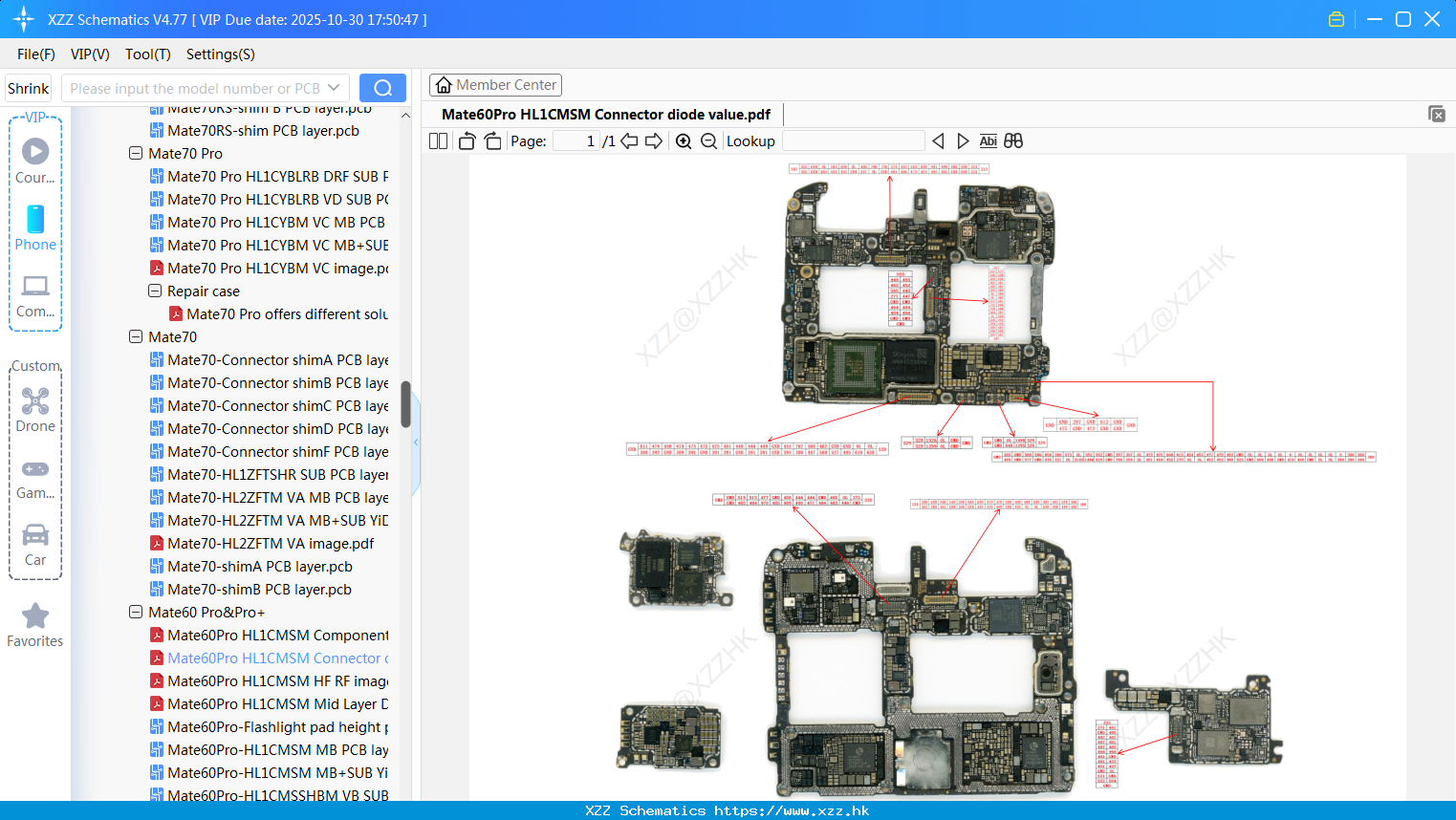1456x820 pixels.
Task: Select the Drone category in sidebar
Action: click(35, 410)
